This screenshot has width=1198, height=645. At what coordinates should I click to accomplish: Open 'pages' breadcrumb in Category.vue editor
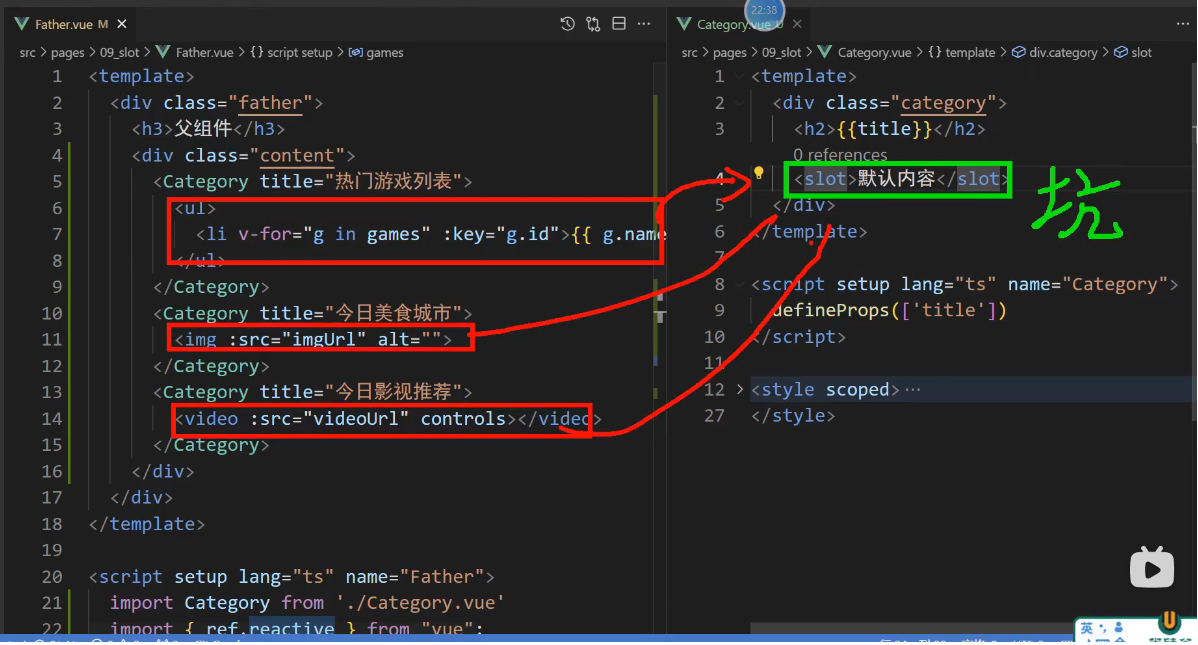pyautogui.click(x=730, y=53)
